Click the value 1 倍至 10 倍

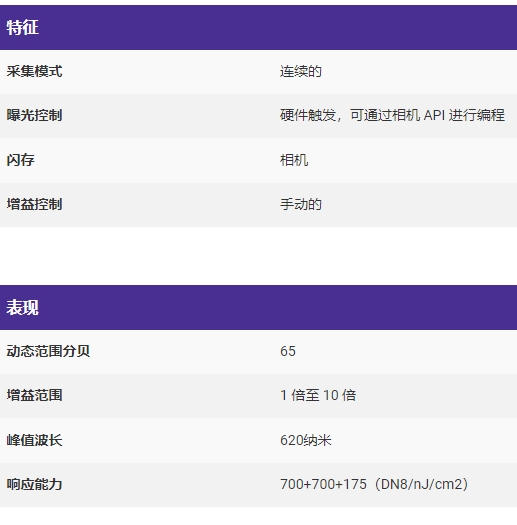pos(318,395)
